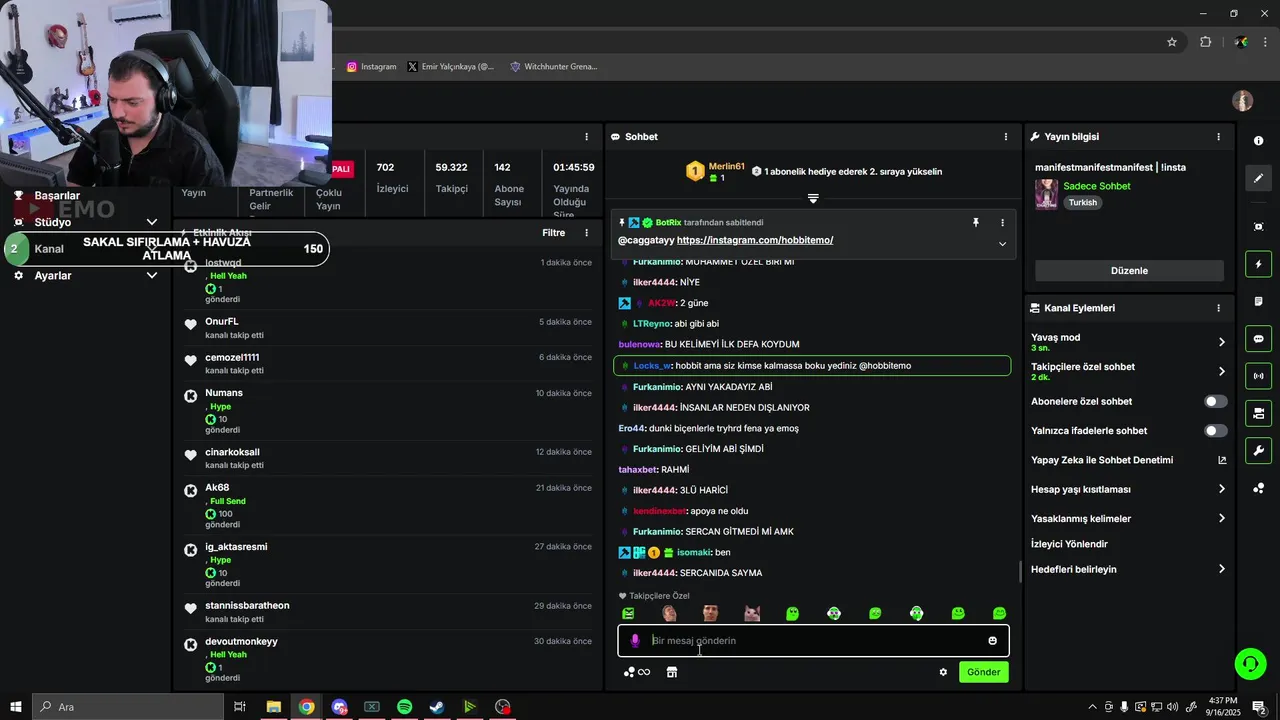This screenshot has height=720, width=1280.
Task: Open the emoji picker in message box
Action: click(992, 641)
